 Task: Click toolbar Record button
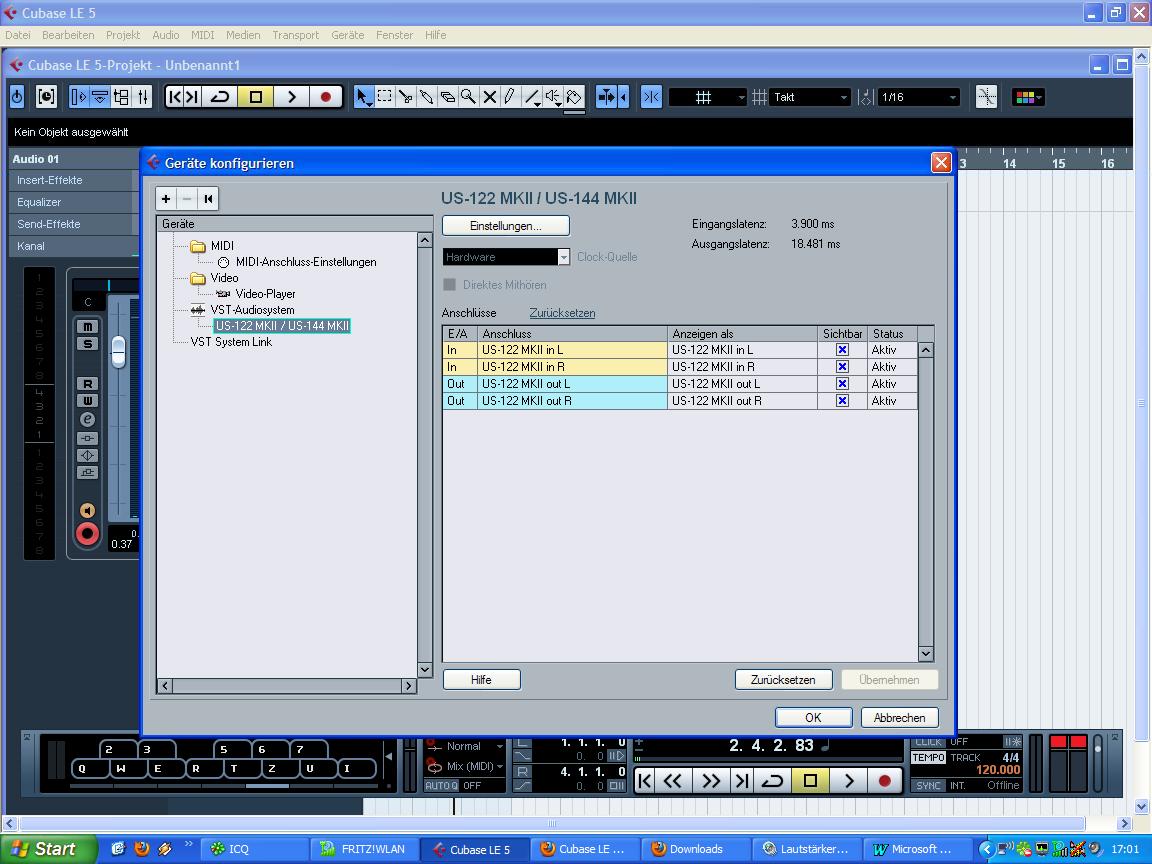pyautogui.click(x=326, y=97)
